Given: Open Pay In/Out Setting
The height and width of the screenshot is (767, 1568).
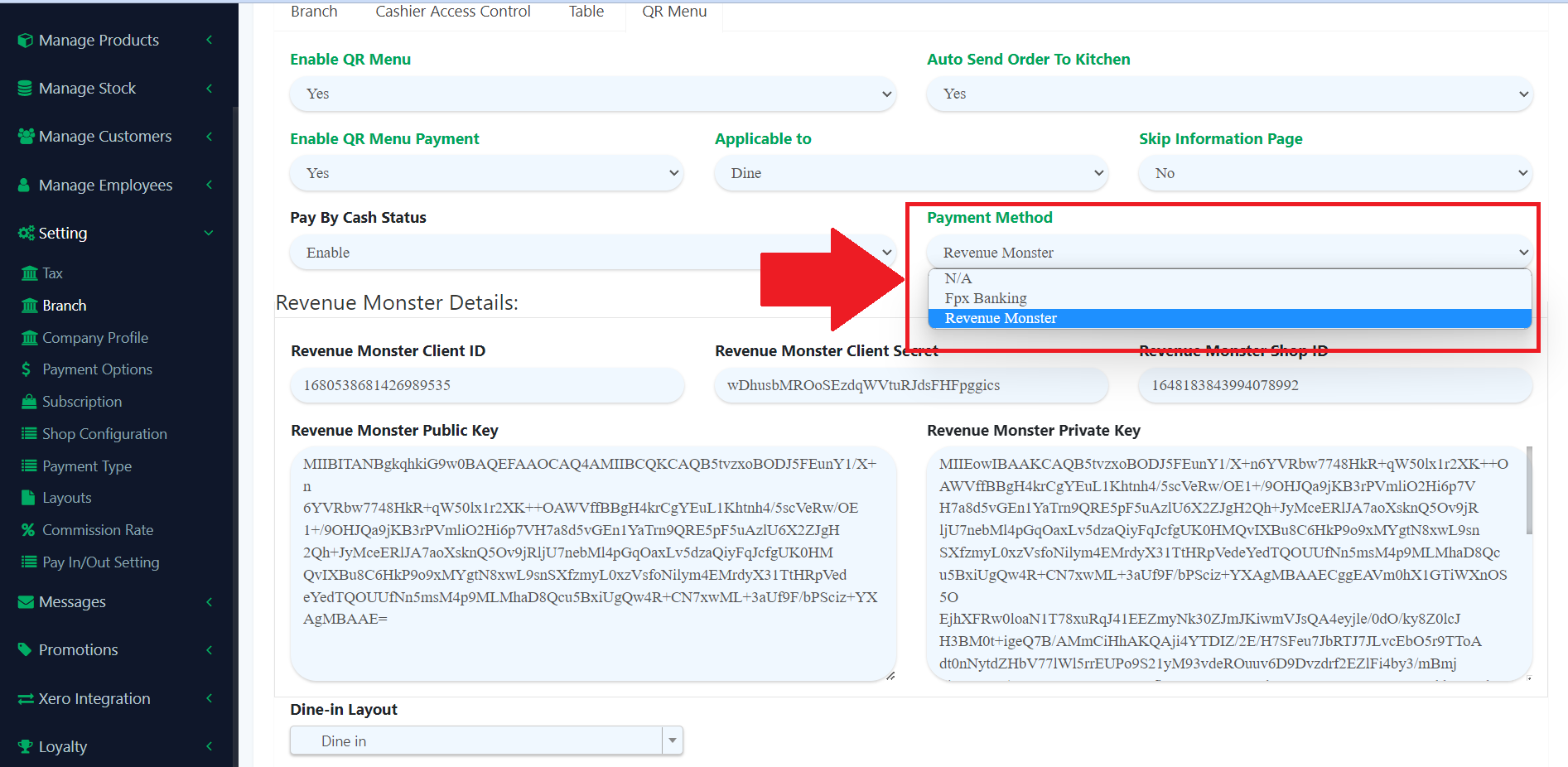Looking at the screenshot, I should tap(101, 562).
